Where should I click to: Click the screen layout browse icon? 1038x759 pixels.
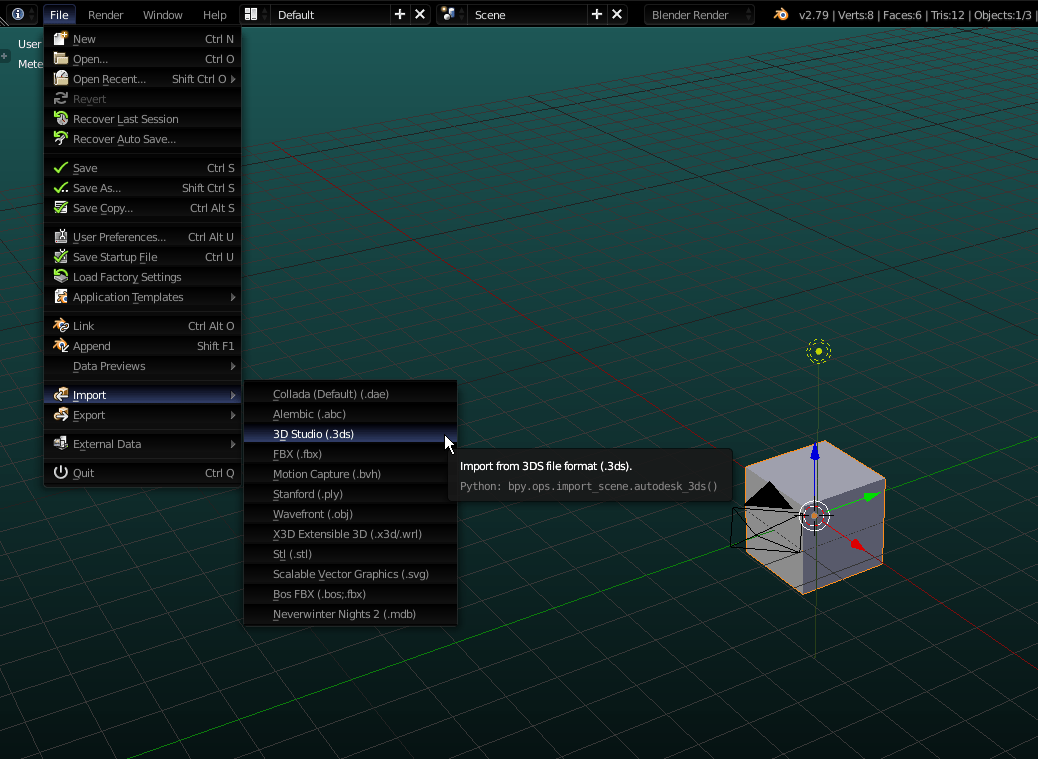point(252,15)
